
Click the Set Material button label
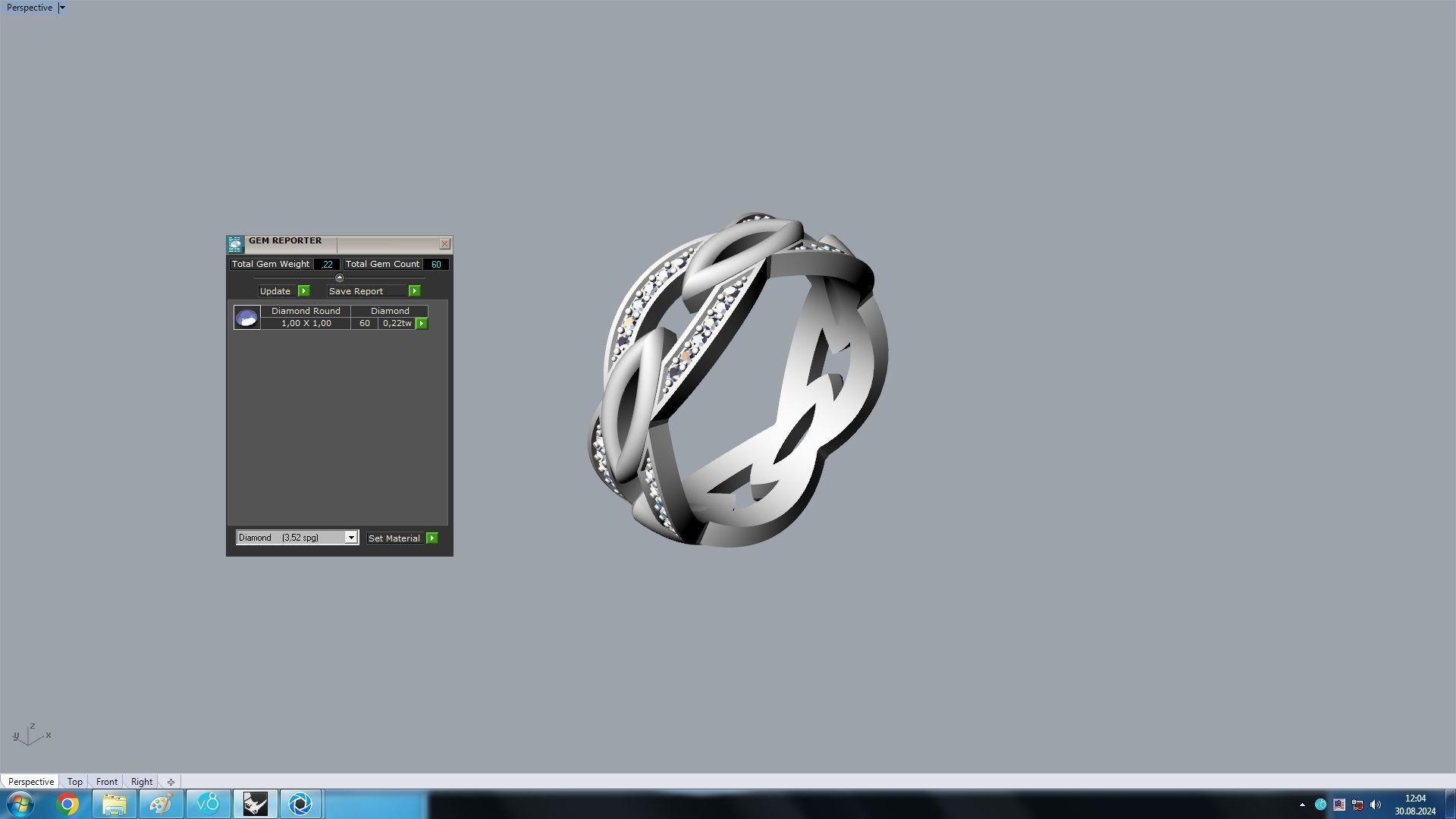coord(394,538)
